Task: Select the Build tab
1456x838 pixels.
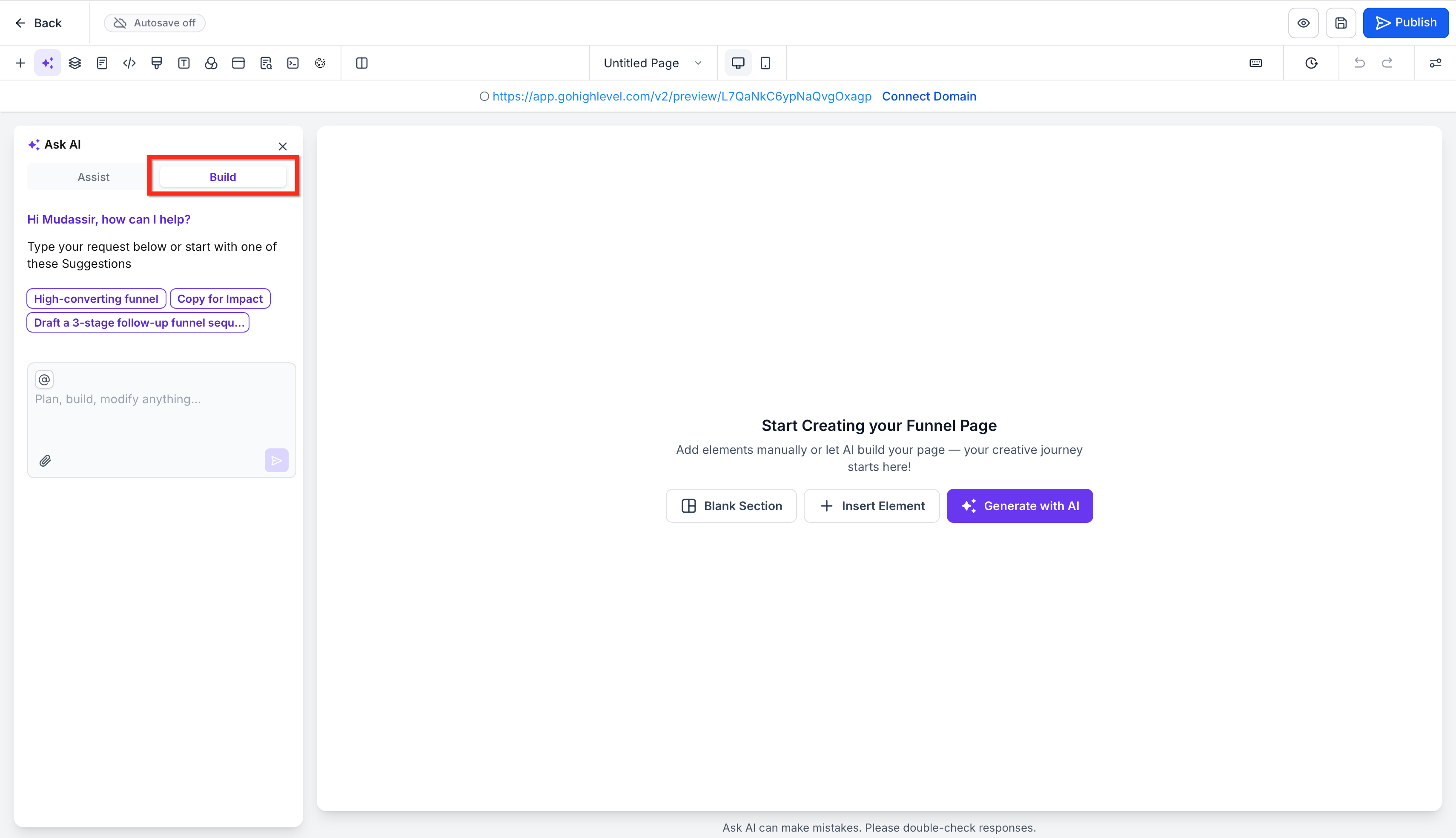Action: 223,177
